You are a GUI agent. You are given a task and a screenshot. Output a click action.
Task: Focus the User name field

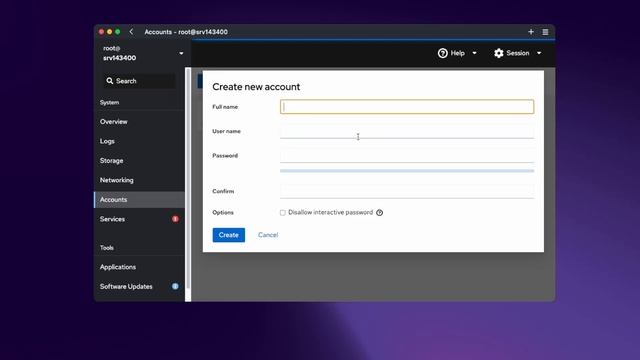[x=407, y=131]
